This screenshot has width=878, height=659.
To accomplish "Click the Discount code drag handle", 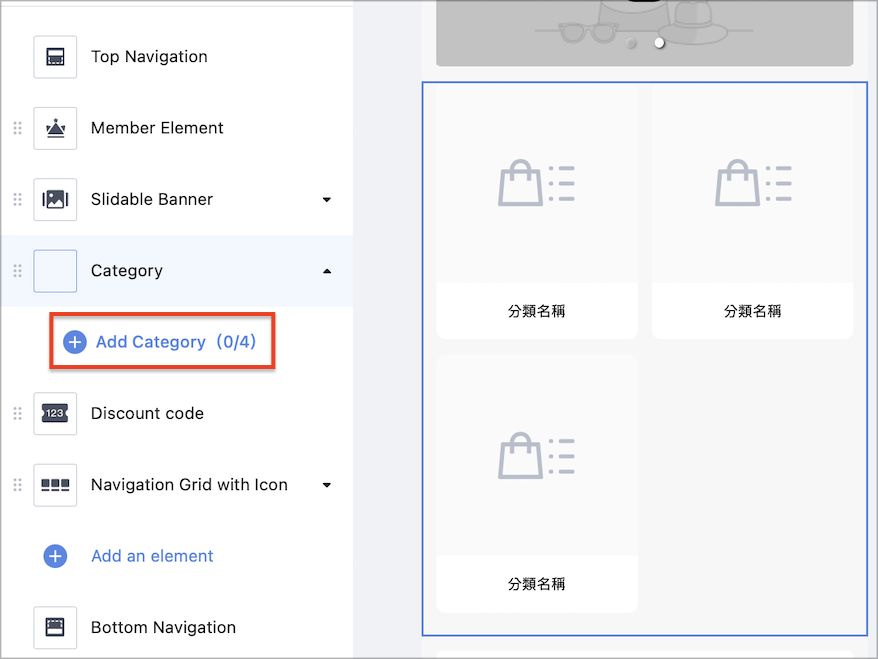I will coord(17,413).
